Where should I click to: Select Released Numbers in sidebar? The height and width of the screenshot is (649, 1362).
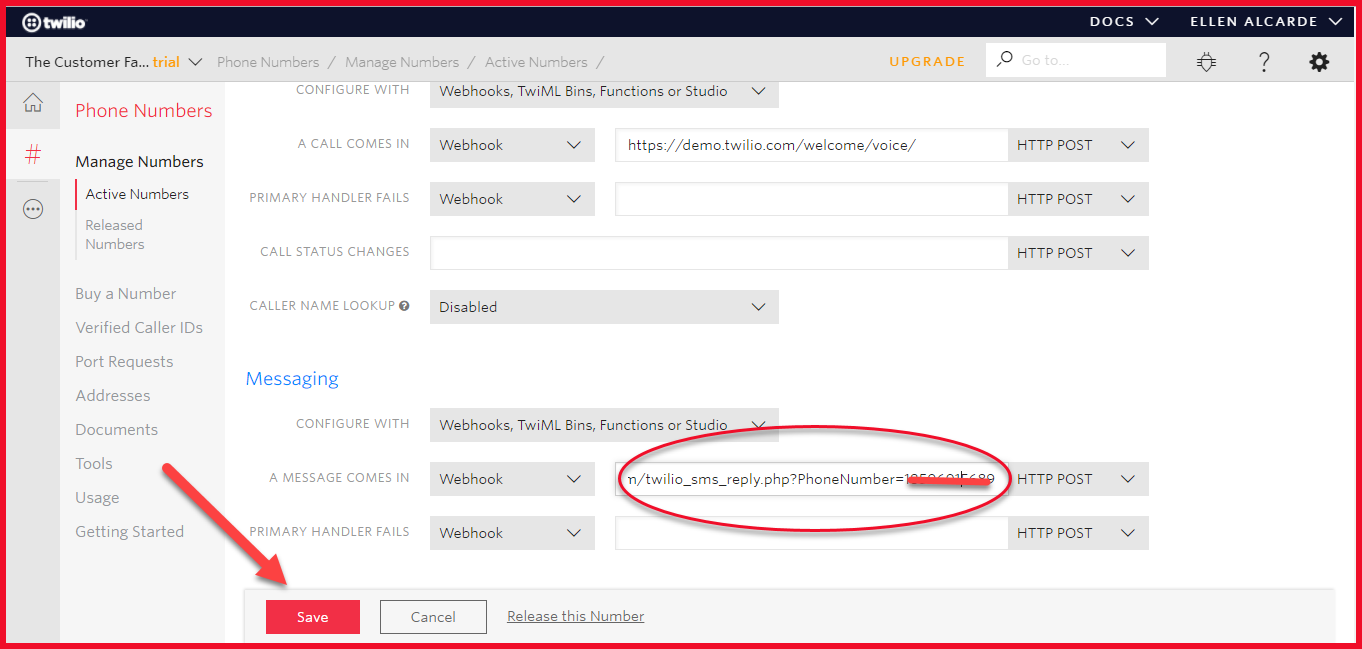115,235
